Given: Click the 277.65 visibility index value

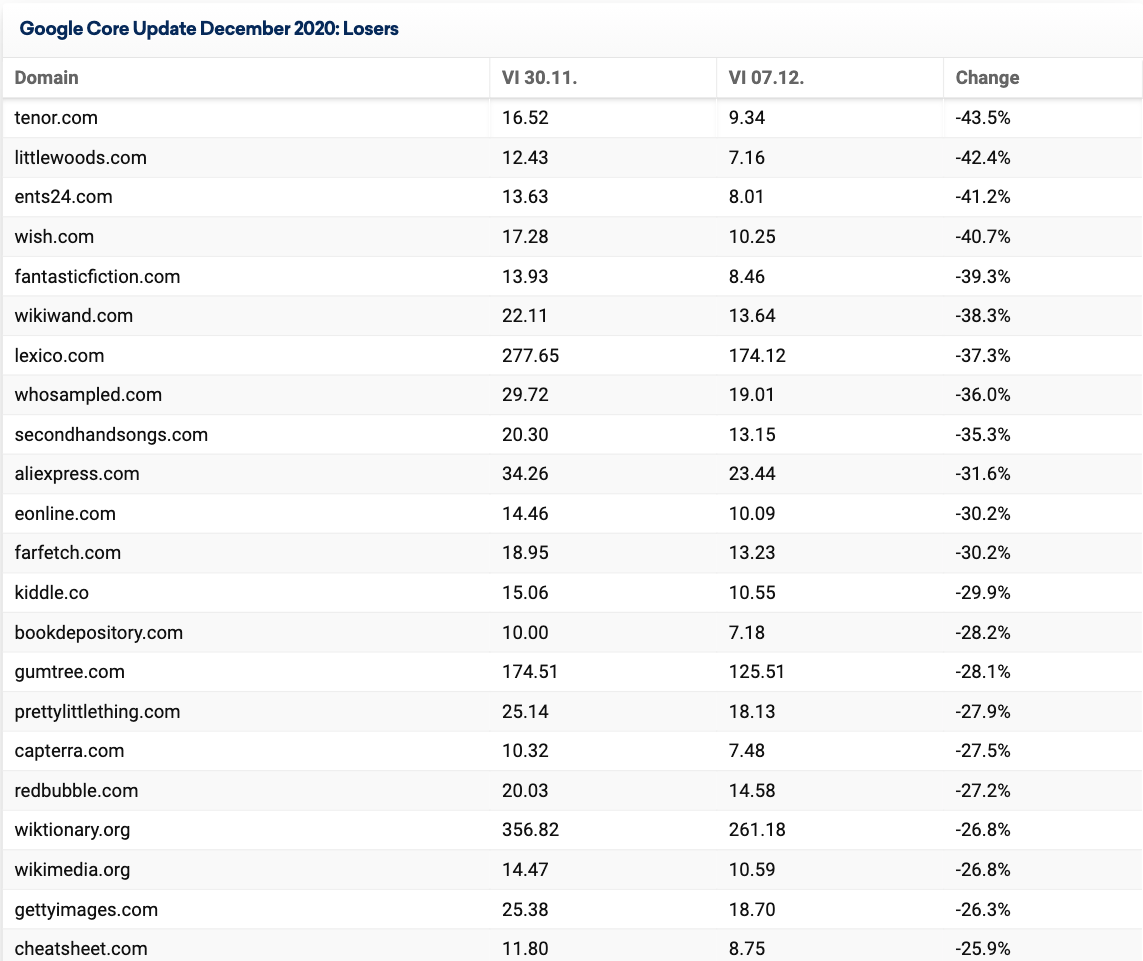Looking at the screenshot, I should click(531, 356).
